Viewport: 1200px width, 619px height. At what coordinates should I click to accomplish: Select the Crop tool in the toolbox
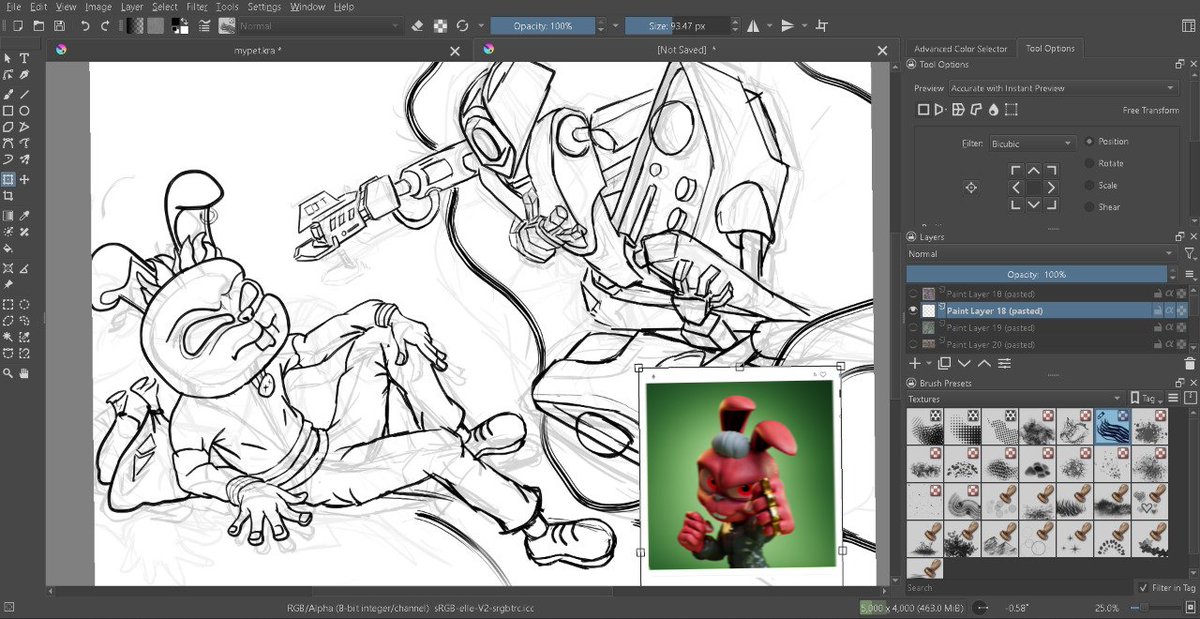pos(8,197)
